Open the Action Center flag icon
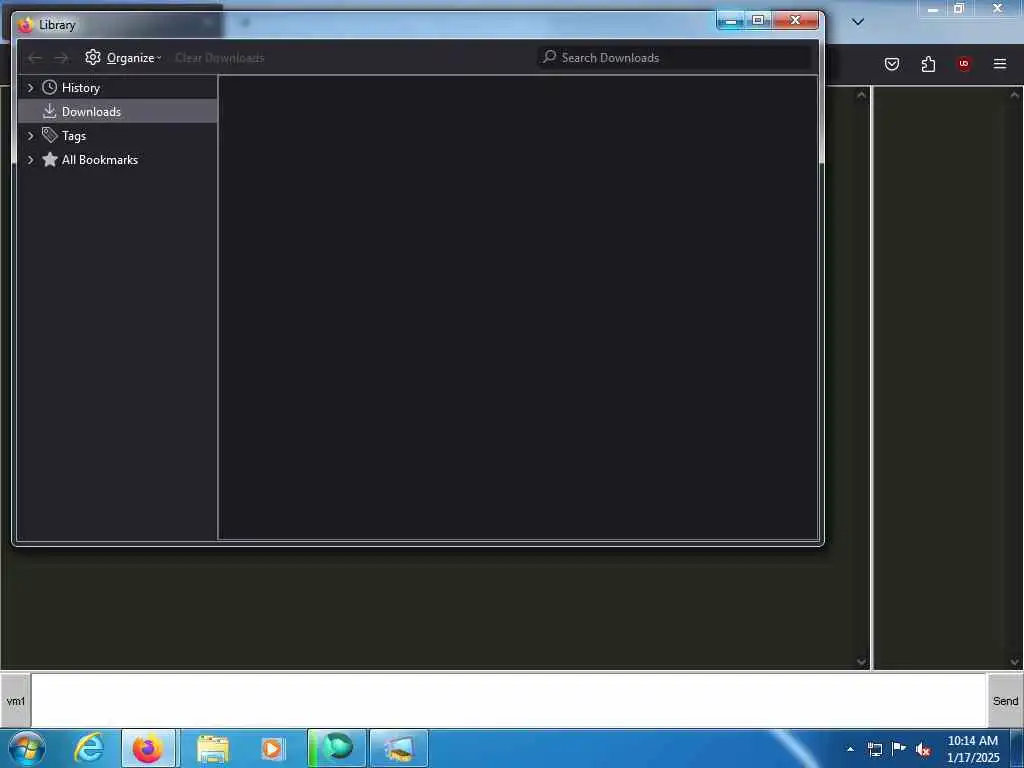The height and width of the screenshot is (768, 1024). (x=899, y=748)
